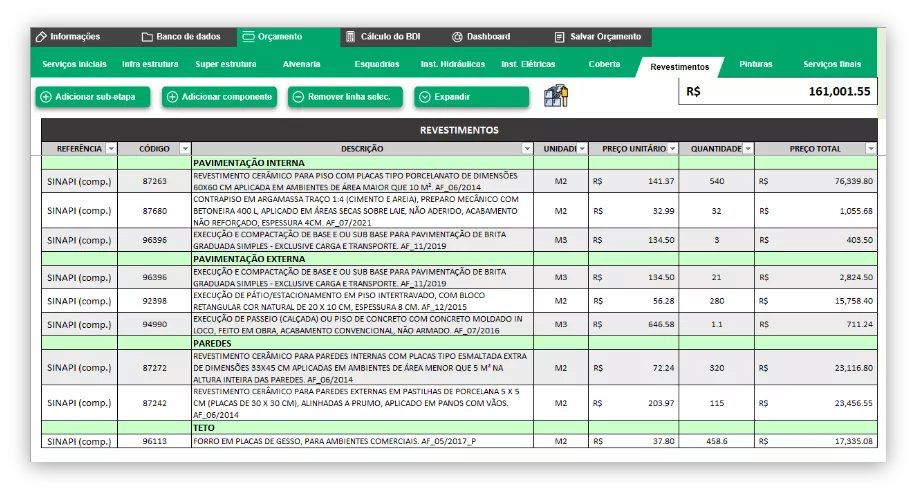Screen dimensions: 916x495
Task: Open the PREÇO TOTAL filter dropdown
Action: 871,149
